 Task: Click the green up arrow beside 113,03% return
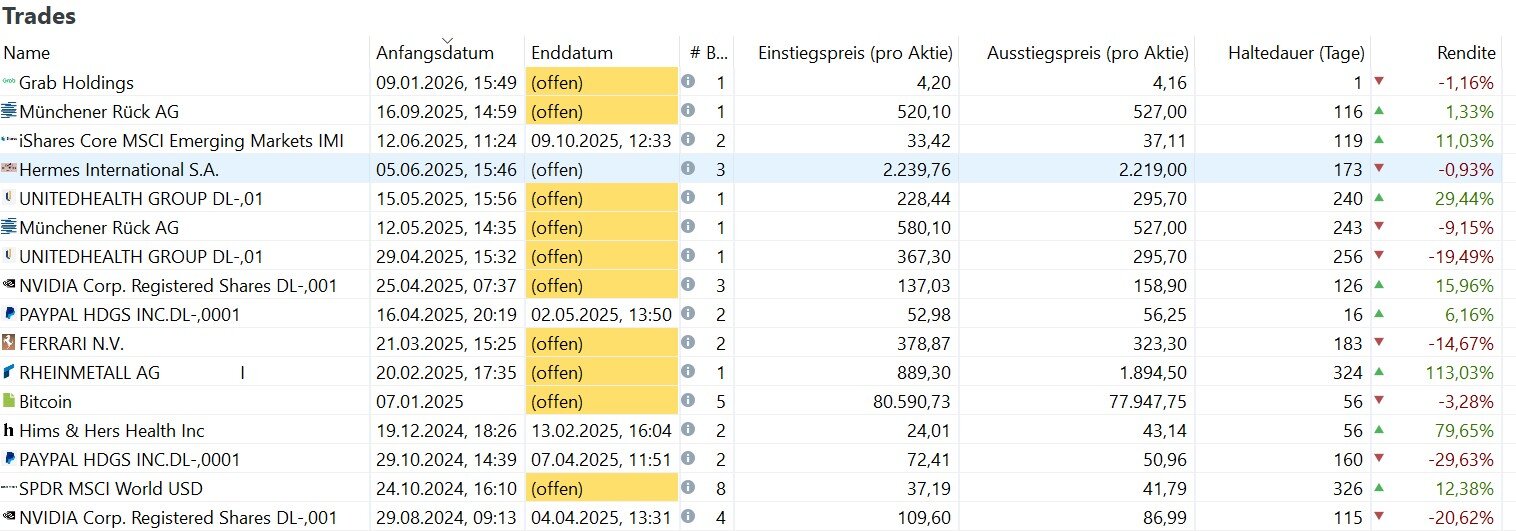click(1380, 372)
